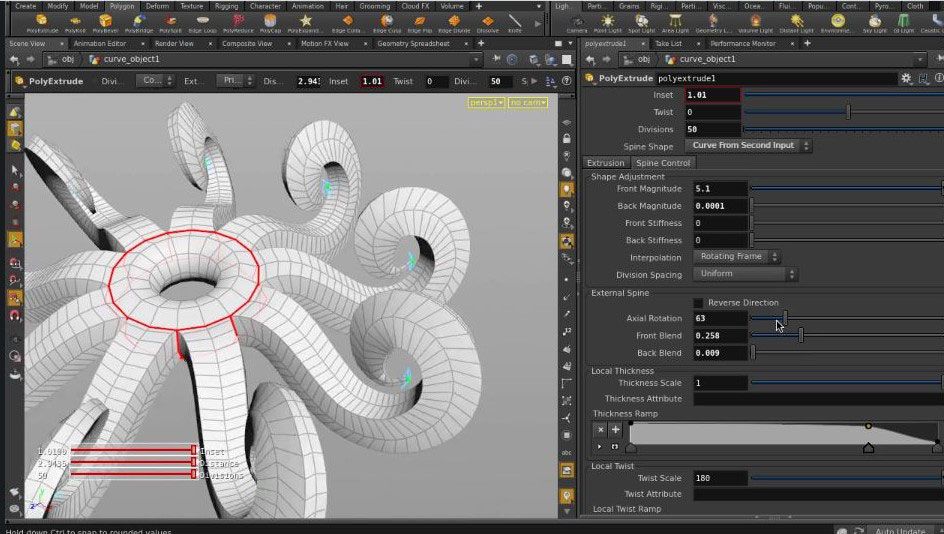Viewport: 944px width, 534px height.
Task: Click the Twist Scale value field
Action: pos(720,478)
